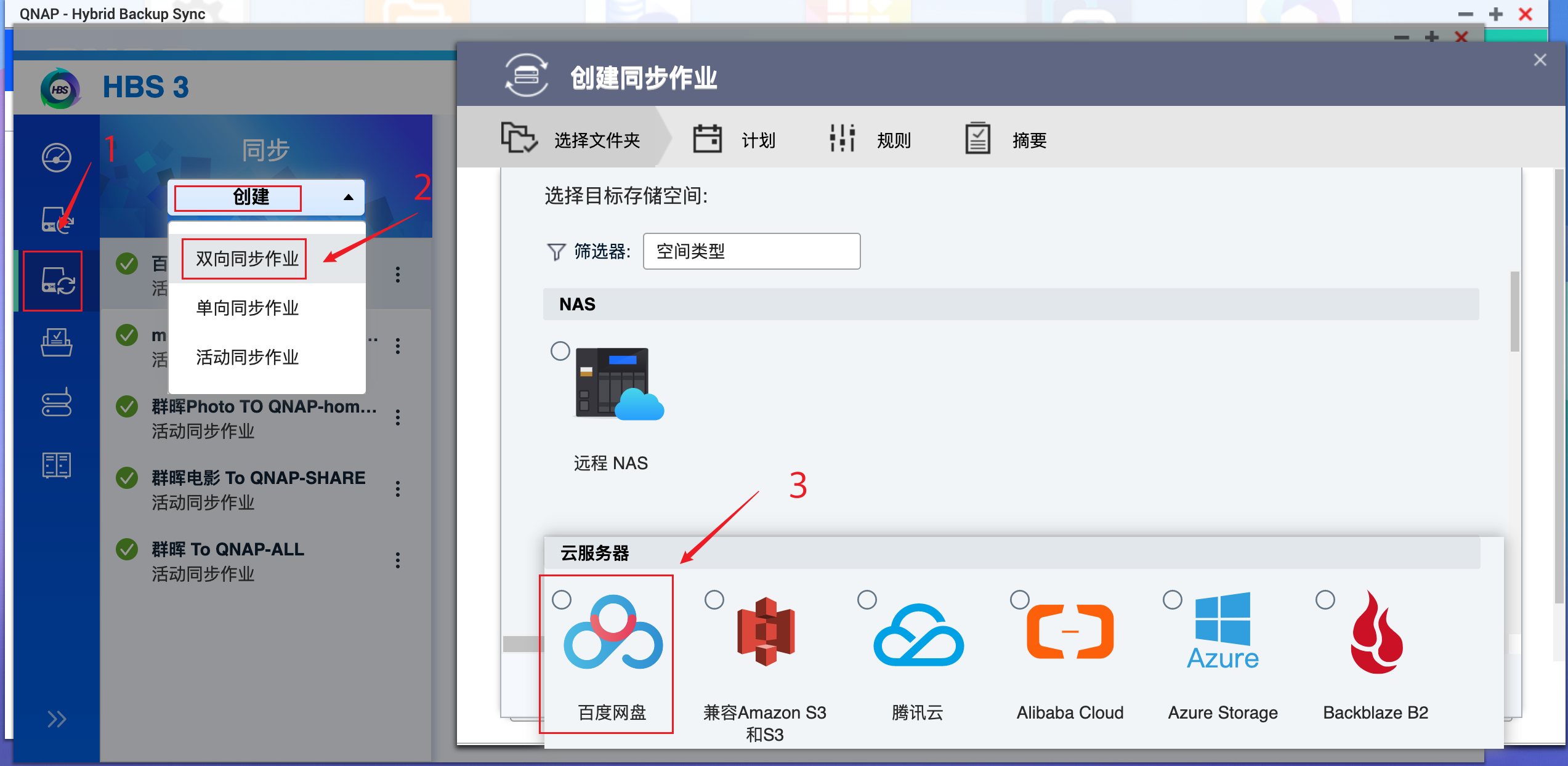The image size is (1568, 766).
Task: Choose the 腾讯云 radio button
Action: pyautogui.click(x=867, y=600)
